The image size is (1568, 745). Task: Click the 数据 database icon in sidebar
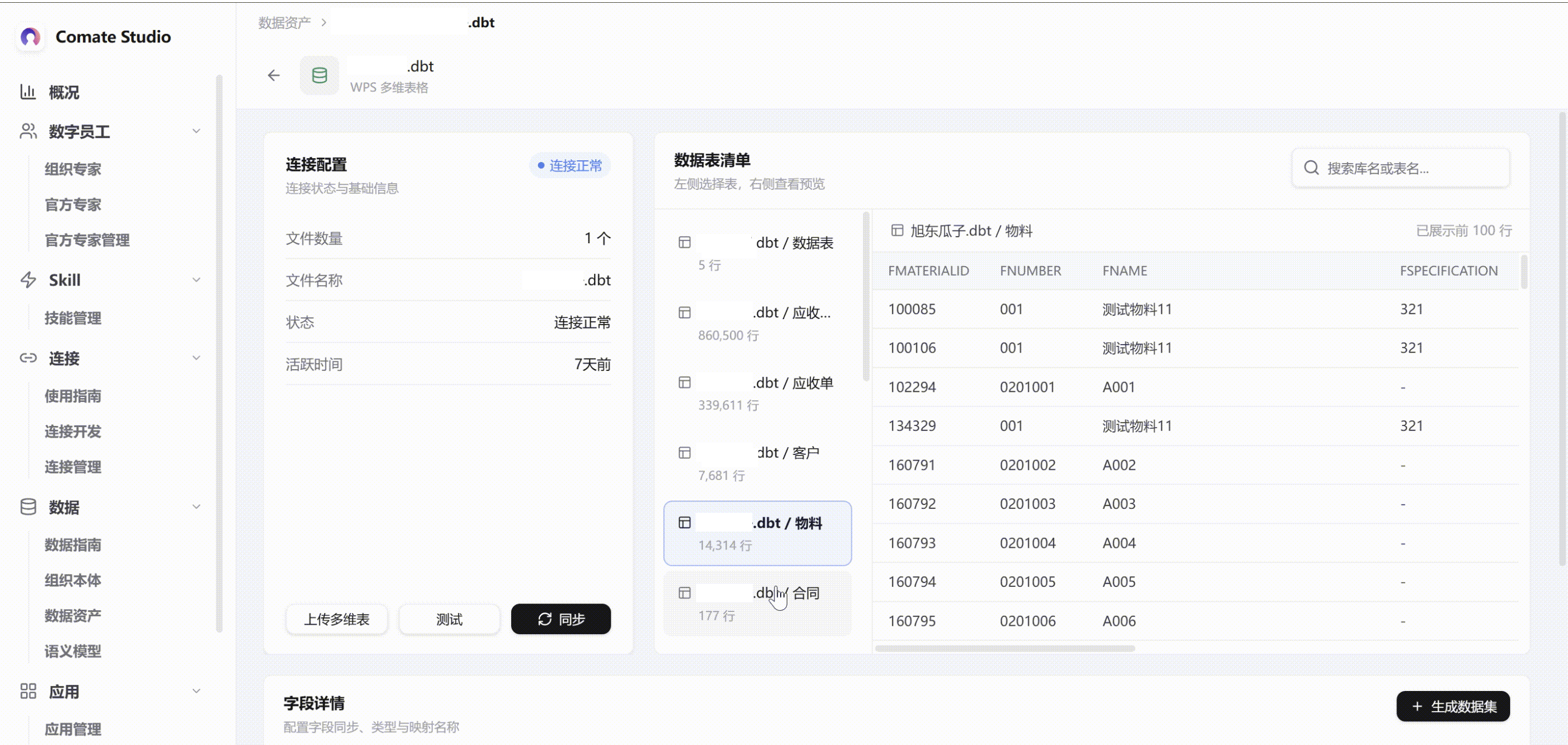28,506
